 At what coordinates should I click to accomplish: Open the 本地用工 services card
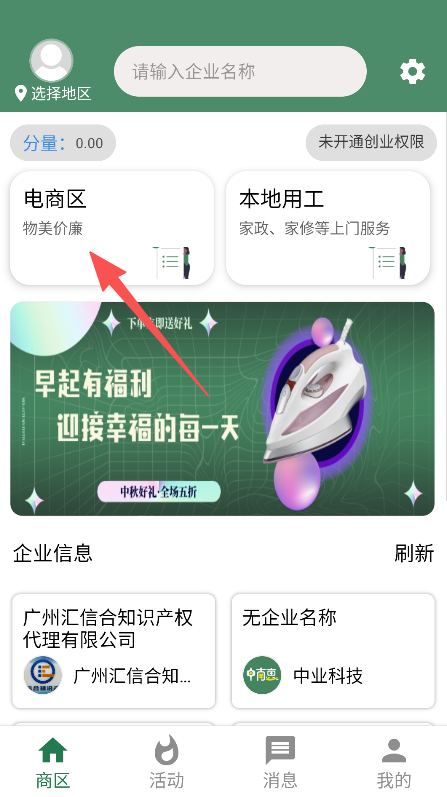(328, 228)
